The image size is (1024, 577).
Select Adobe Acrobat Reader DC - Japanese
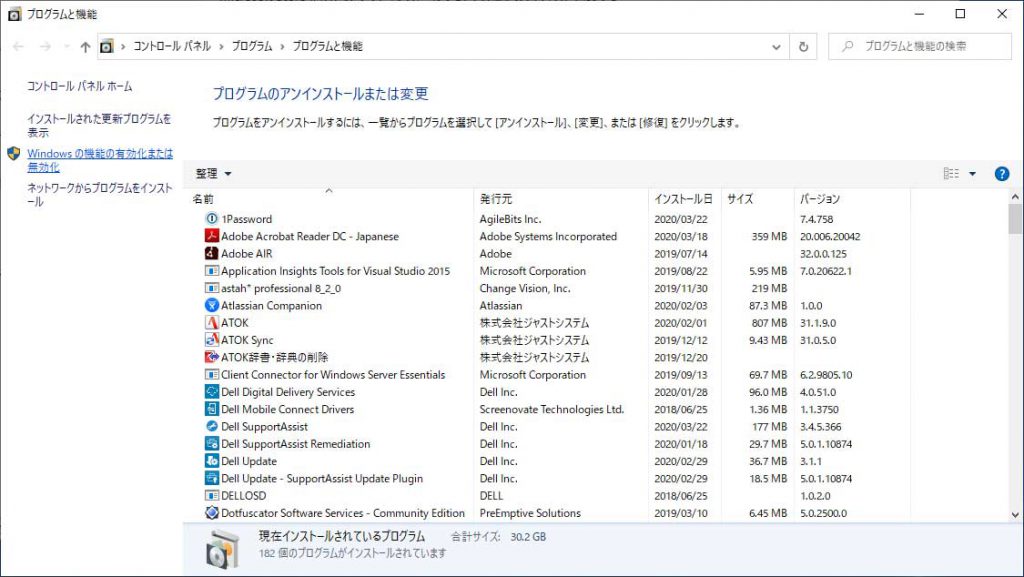coord(310,236)
